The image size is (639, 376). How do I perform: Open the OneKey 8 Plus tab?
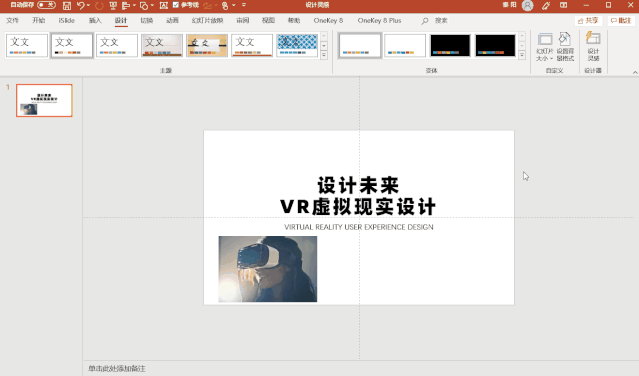coord(379,20)
